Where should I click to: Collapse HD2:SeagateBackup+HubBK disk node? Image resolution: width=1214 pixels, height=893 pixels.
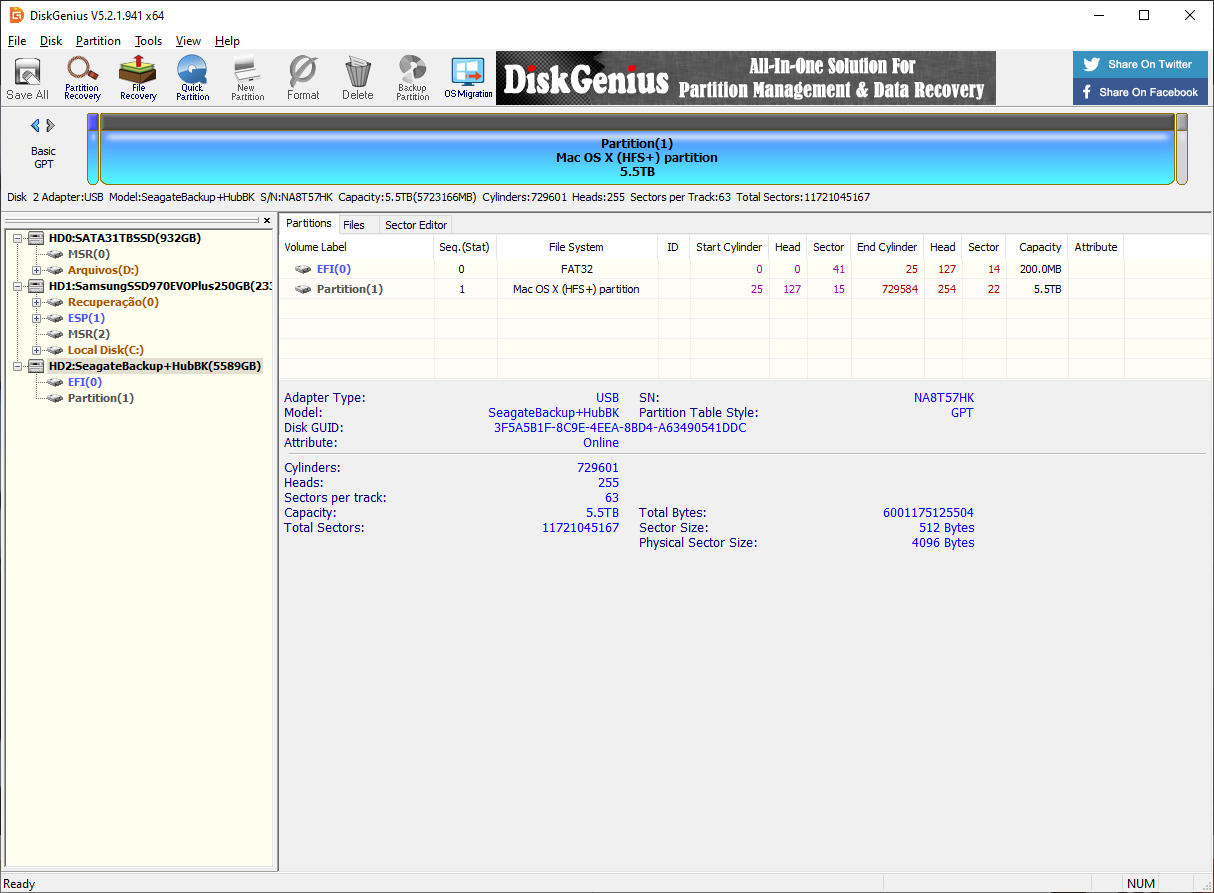pos(18,366)
